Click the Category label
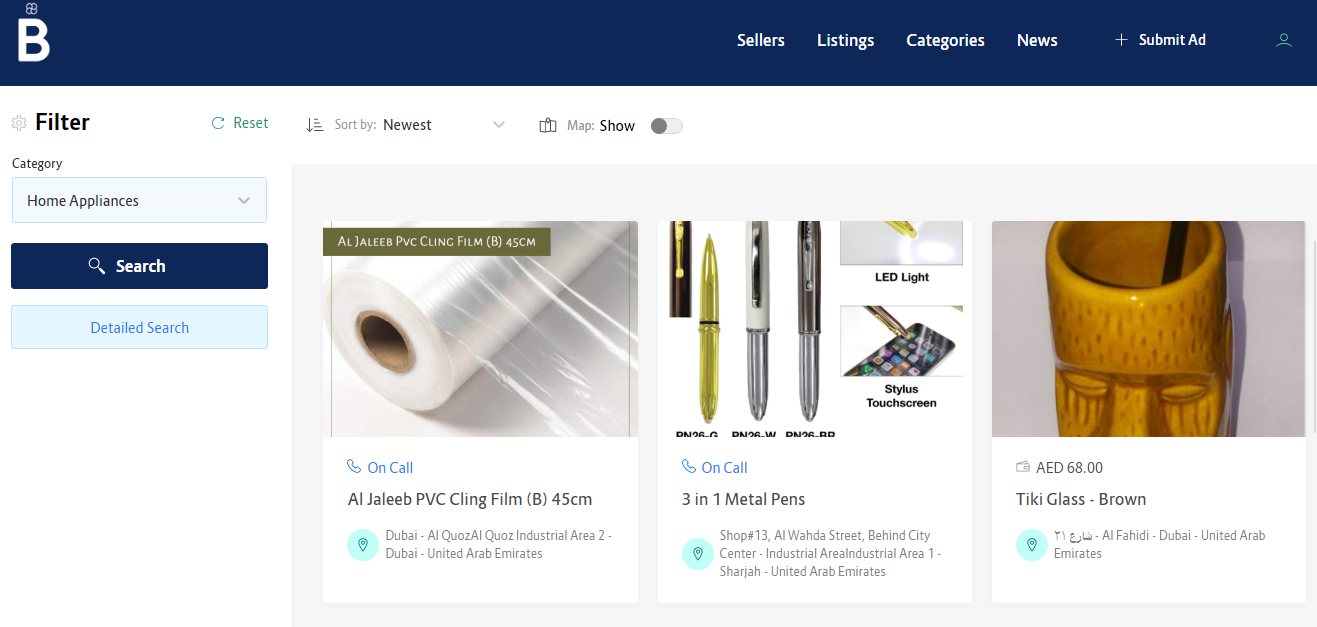1317x627 pixels. tap(37, 163)
